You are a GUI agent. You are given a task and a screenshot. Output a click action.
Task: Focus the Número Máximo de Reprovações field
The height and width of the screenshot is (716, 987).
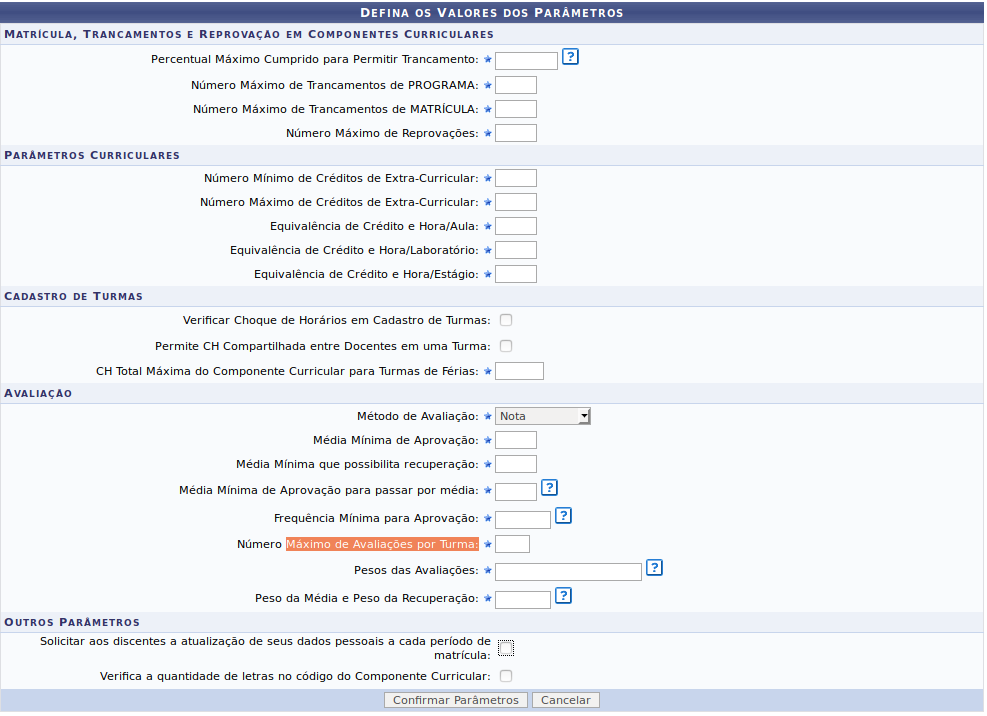(515, 133)
